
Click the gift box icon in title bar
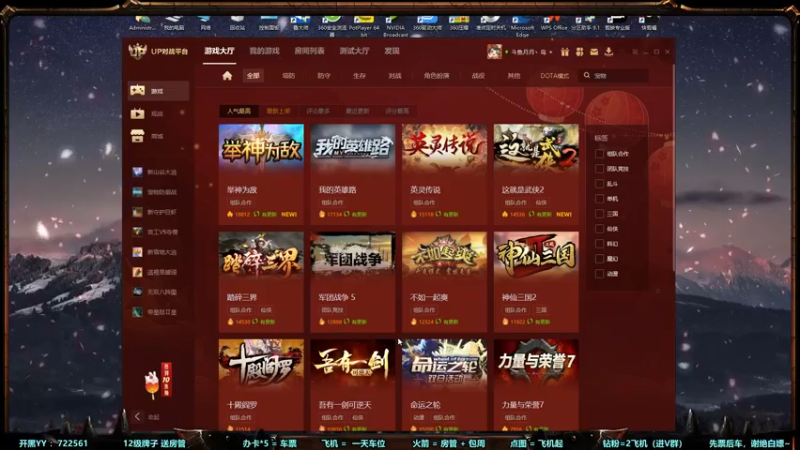point(565,52)
